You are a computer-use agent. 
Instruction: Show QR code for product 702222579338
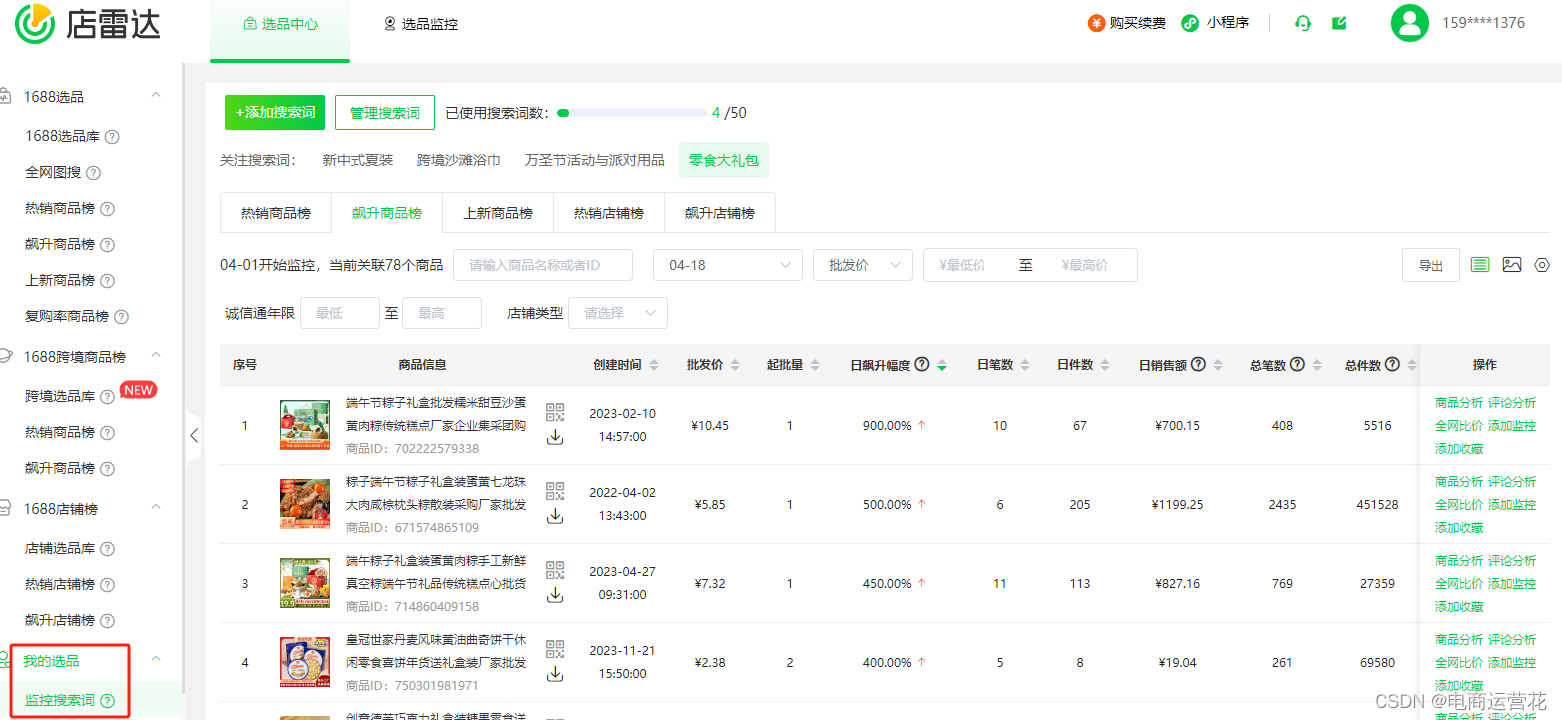555,411
